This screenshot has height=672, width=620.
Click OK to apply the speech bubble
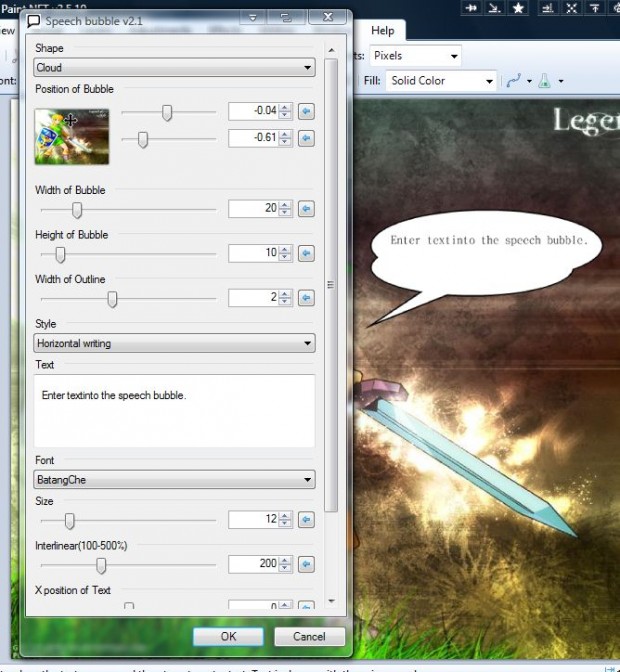(228, 636)
